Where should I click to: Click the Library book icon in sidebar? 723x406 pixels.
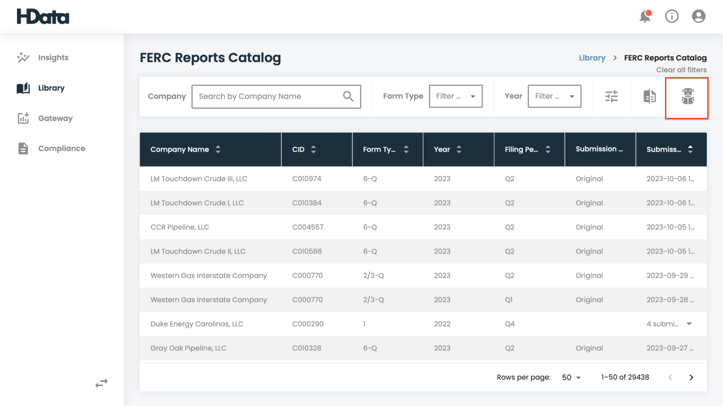[x=23, y=88]
